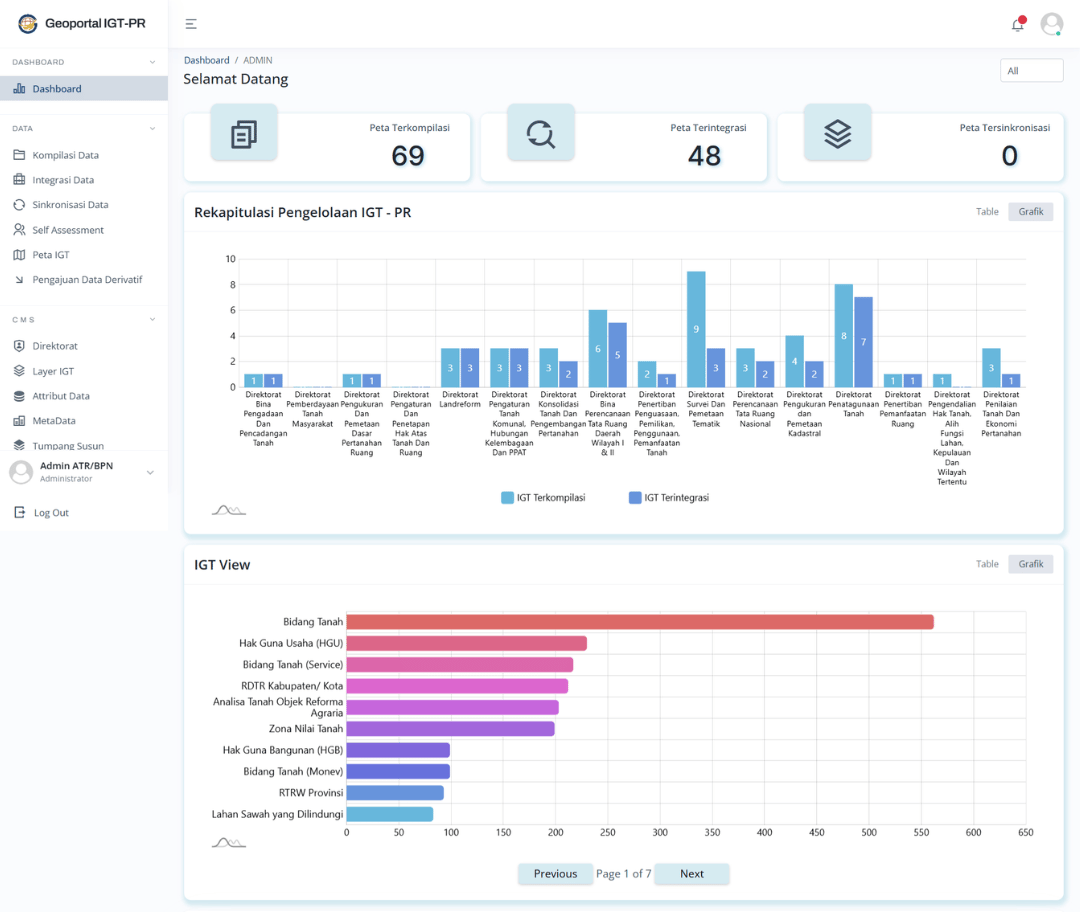The width and height of the screenshot is (1080, 912).
Task: Click the Peta Tersinkronisasi layers icon
Action: [837, 133]
